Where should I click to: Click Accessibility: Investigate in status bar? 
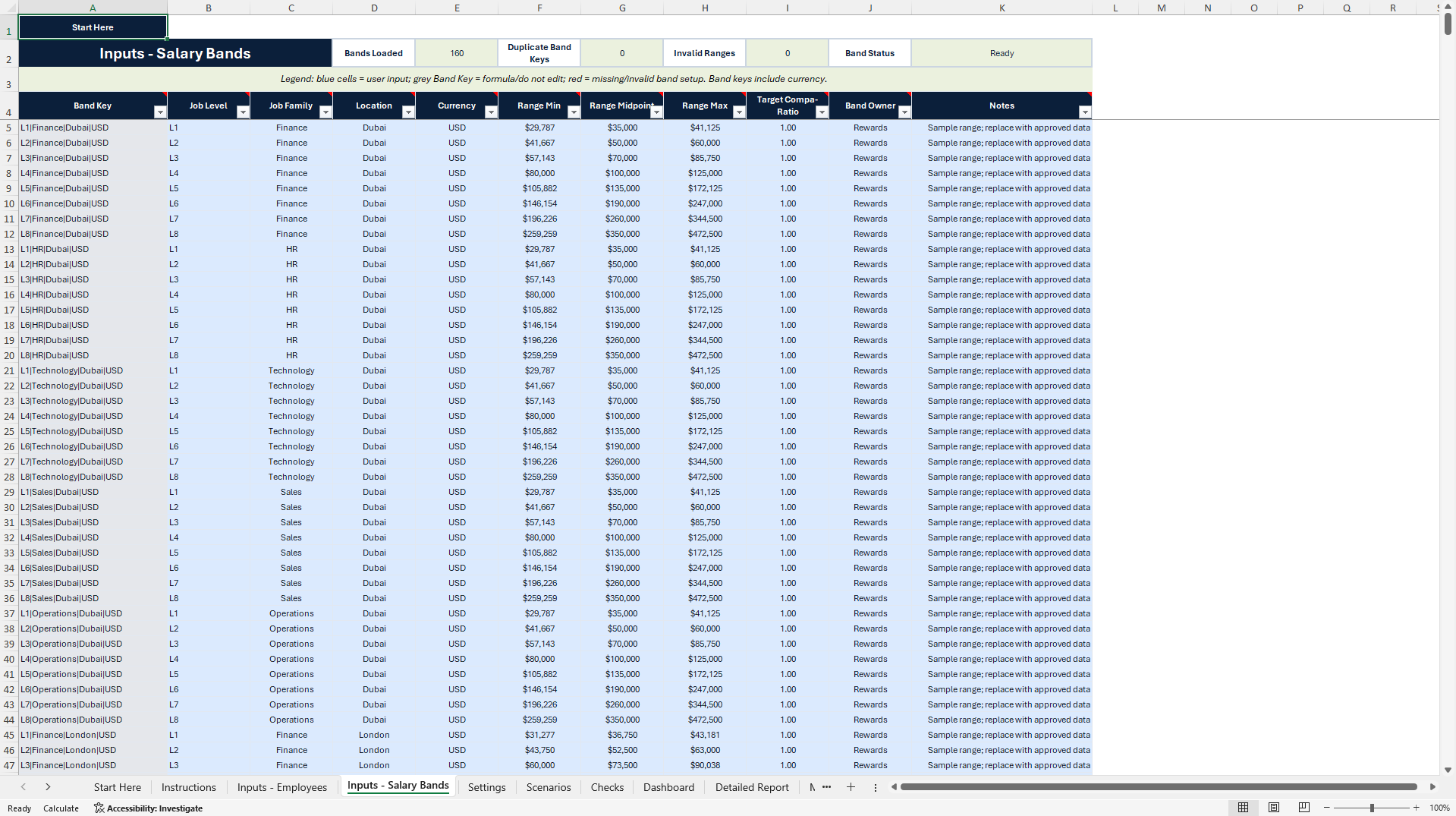coord(149,808)
